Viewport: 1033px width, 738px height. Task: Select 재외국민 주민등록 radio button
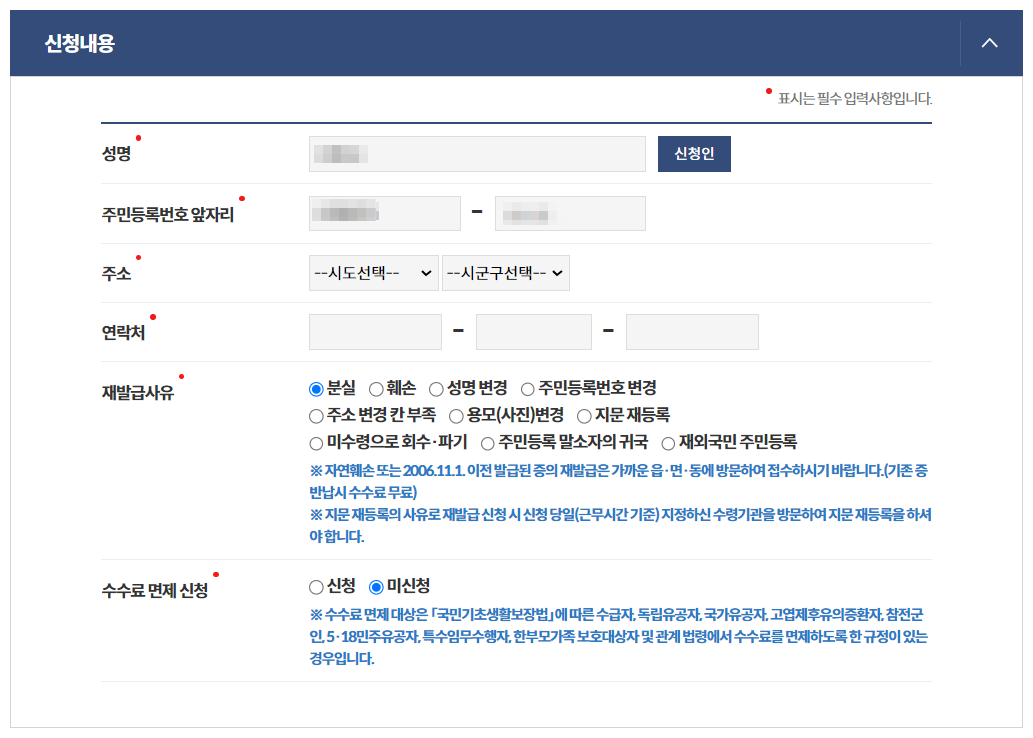tap(668, 443)
